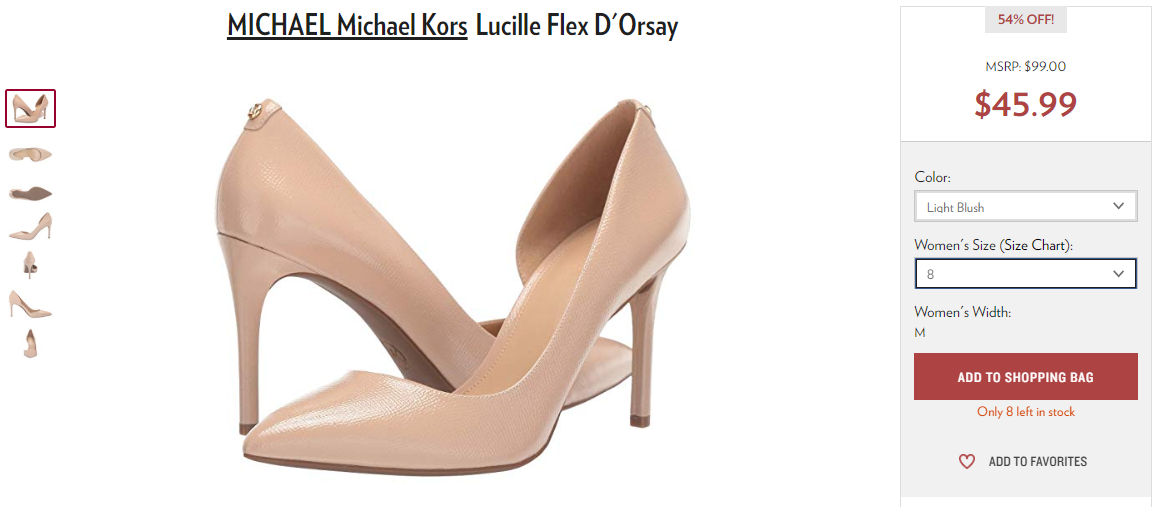Open the left-facing side profile thumbnail
1157x507 pixels.
(30, 226)
